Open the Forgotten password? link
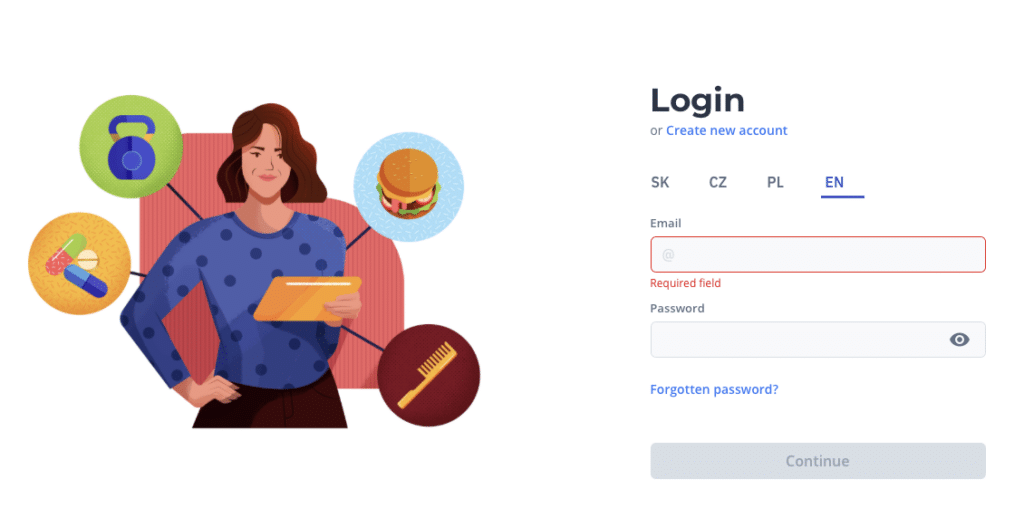This screenshot has width=1024, height=527. pos(714,389)
